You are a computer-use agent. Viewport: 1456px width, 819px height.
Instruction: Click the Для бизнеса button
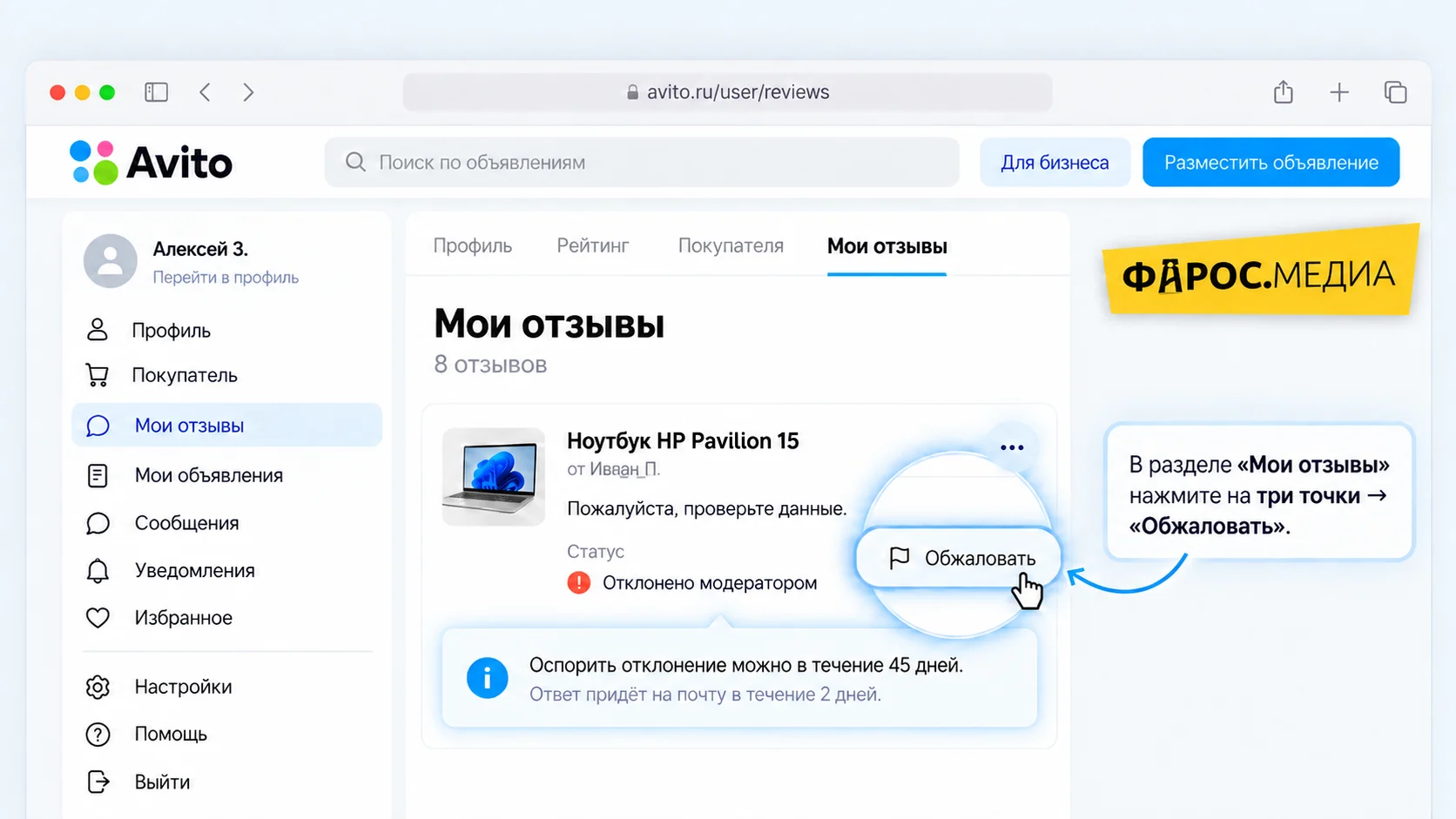pos(1055,162)
